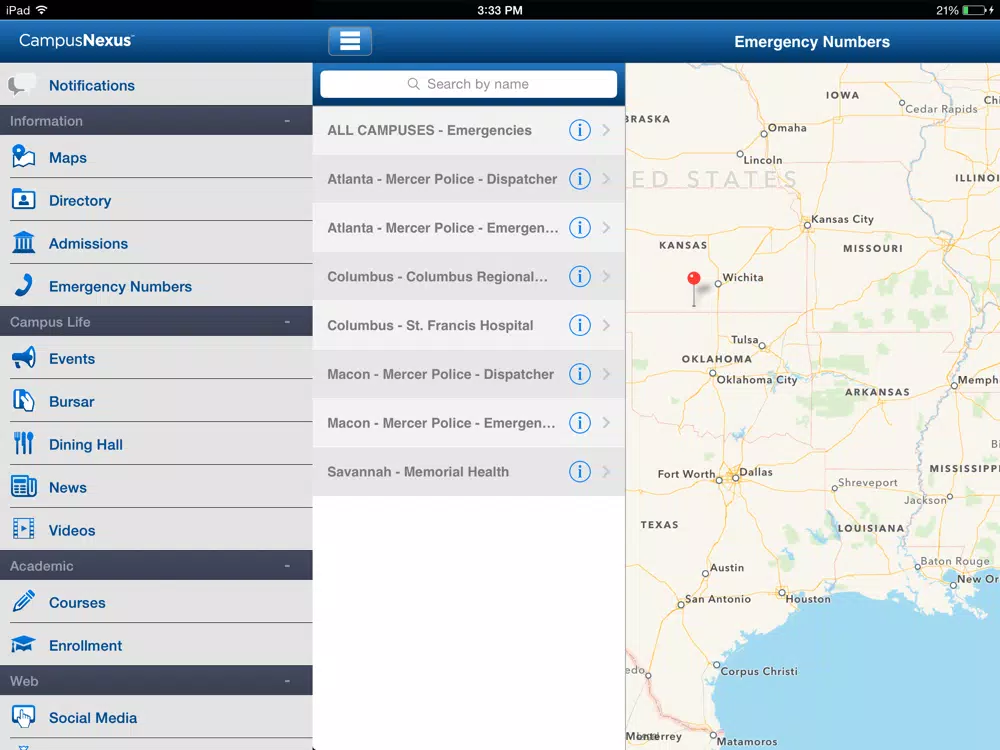Select 'Macon - Mercer Police - Emergen...' row text
Viewport: 1000px width, 750px height.
pyautogui.click(x=441, y=423)
